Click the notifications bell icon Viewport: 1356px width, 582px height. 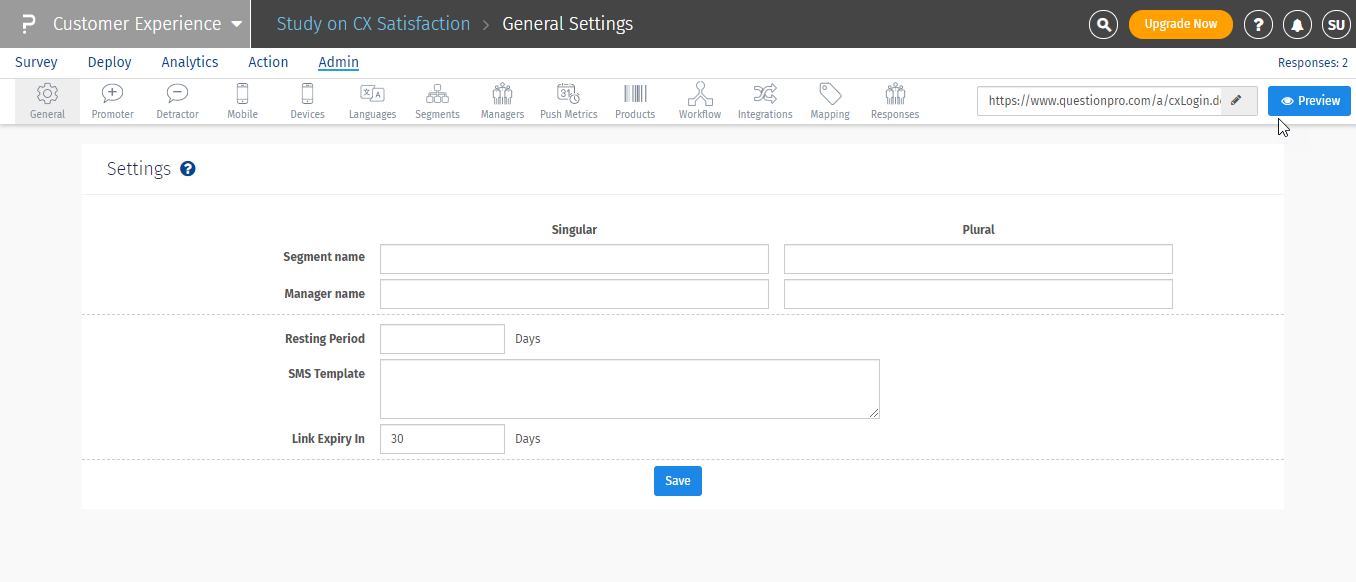click(x=1297, y=24)
